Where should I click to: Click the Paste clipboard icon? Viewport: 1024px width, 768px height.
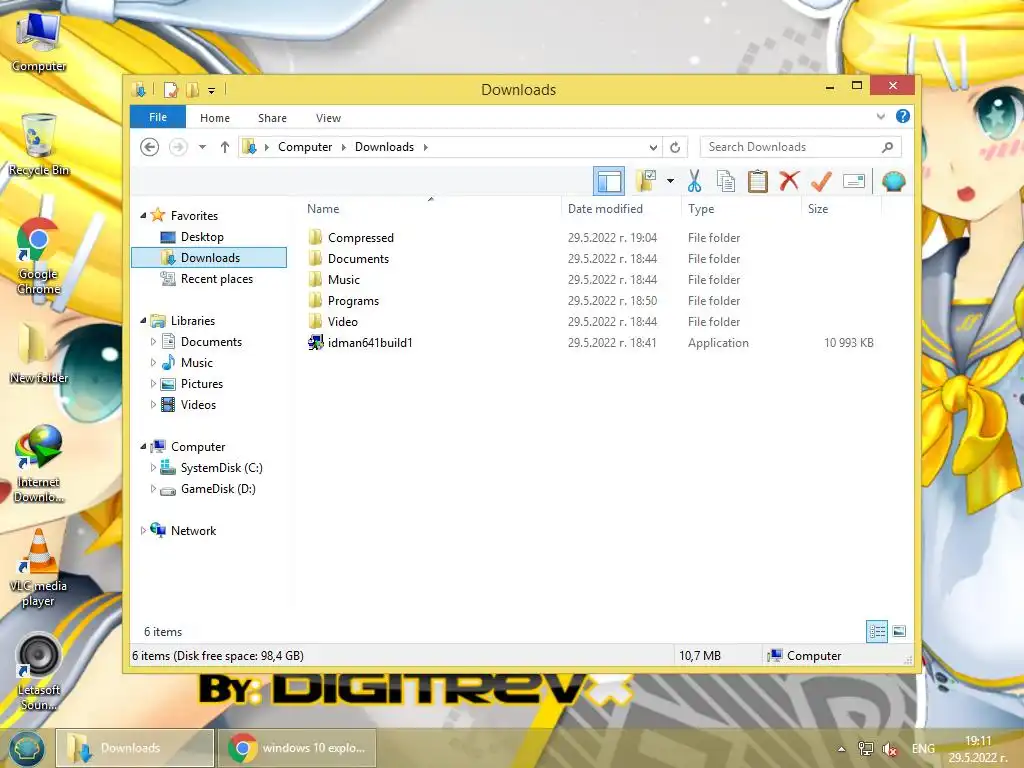tap(758, 181)
